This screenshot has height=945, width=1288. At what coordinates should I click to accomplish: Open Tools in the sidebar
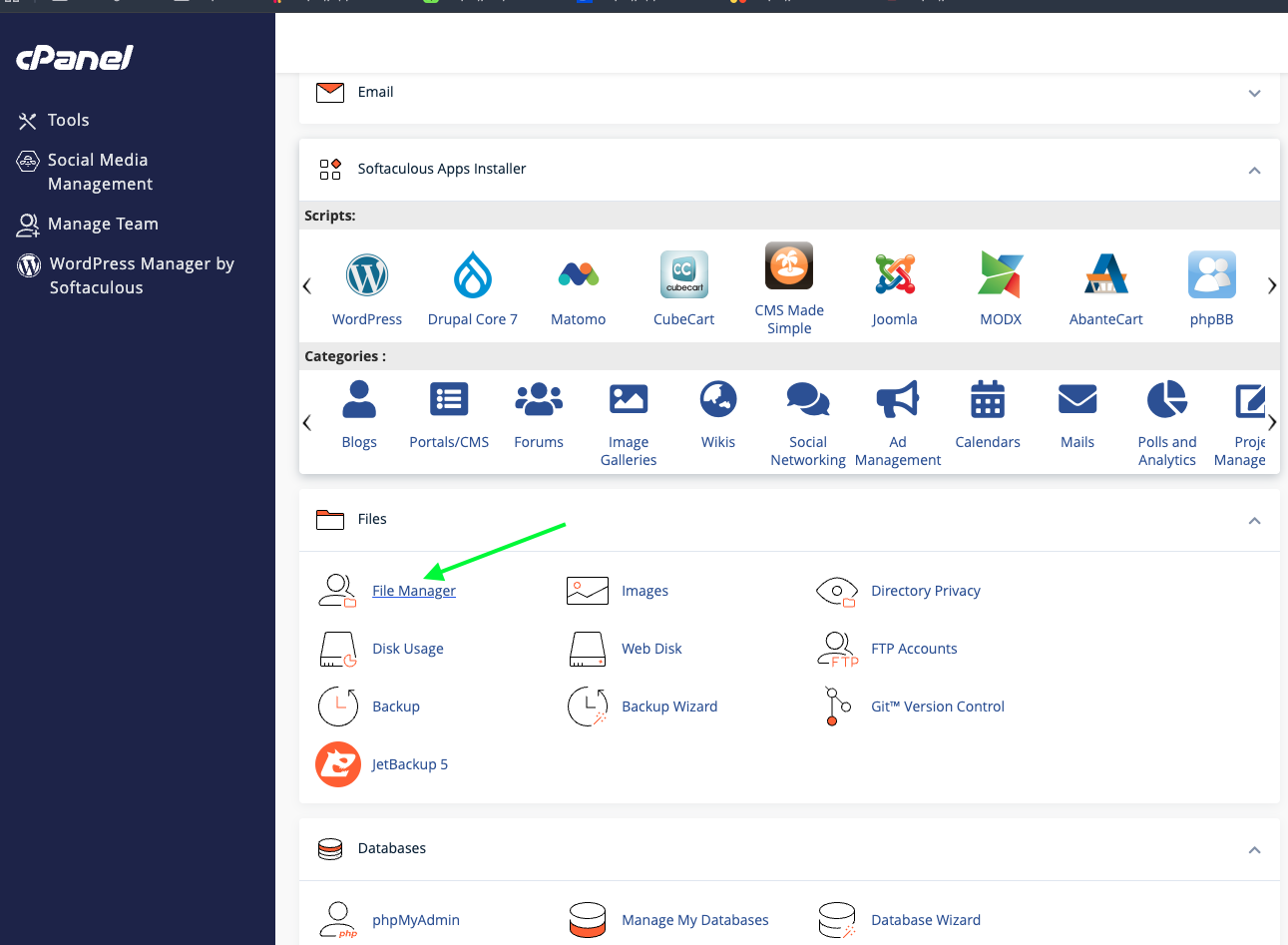(x=68, y=121)
